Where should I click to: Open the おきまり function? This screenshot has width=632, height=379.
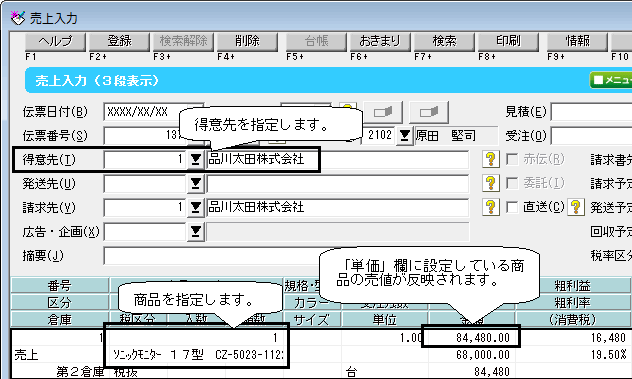(x=380, y=42)
